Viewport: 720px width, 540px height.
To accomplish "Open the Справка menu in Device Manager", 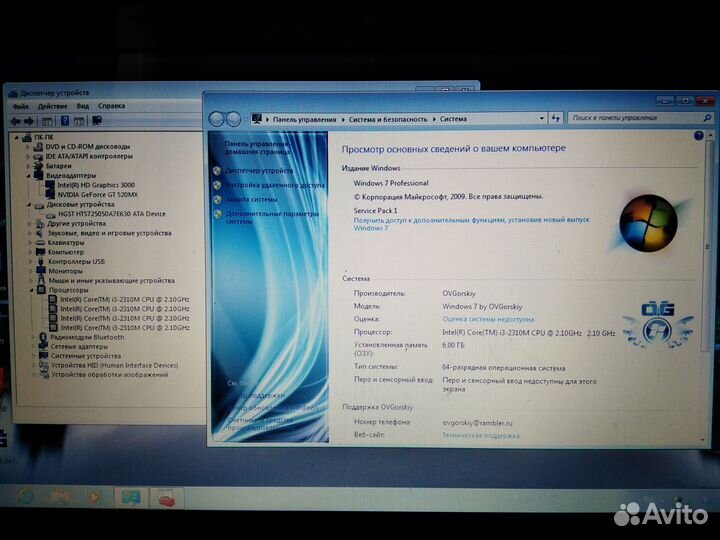I will (x=111, y=106).
